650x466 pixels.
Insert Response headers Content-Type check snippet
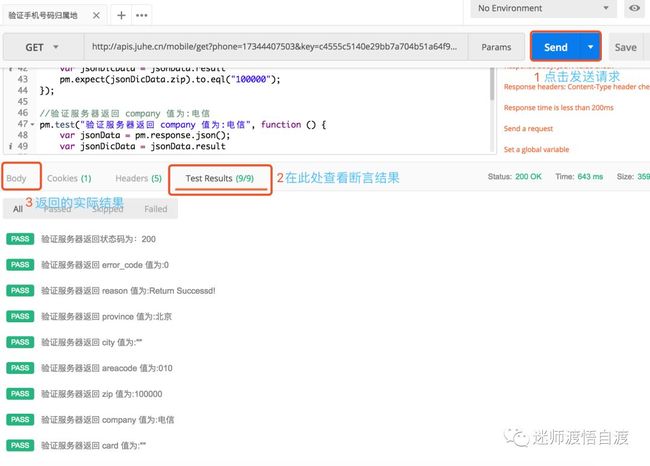point(576,87)
